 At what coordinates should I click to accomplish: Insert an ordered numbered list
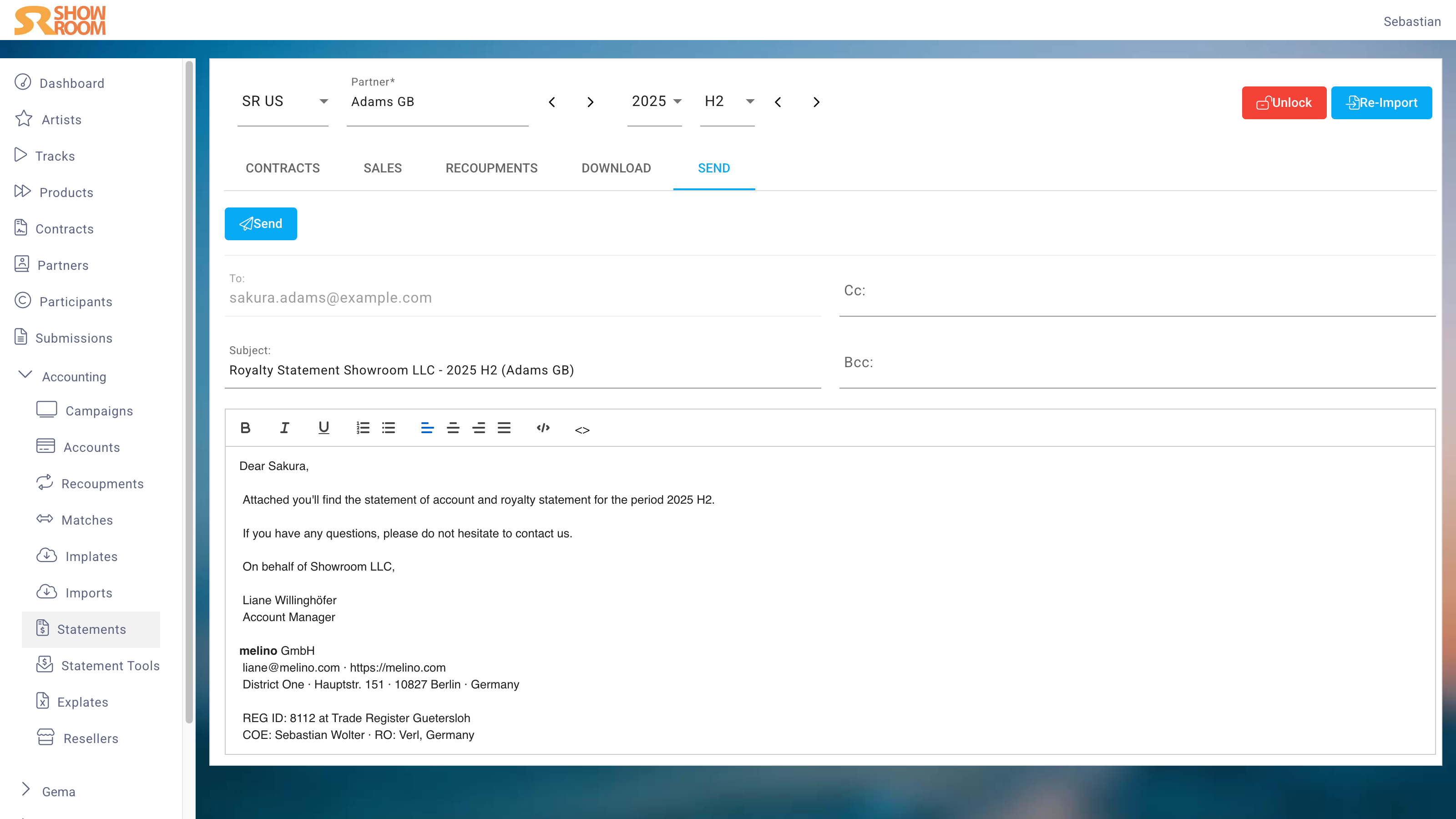pos(362,428)
